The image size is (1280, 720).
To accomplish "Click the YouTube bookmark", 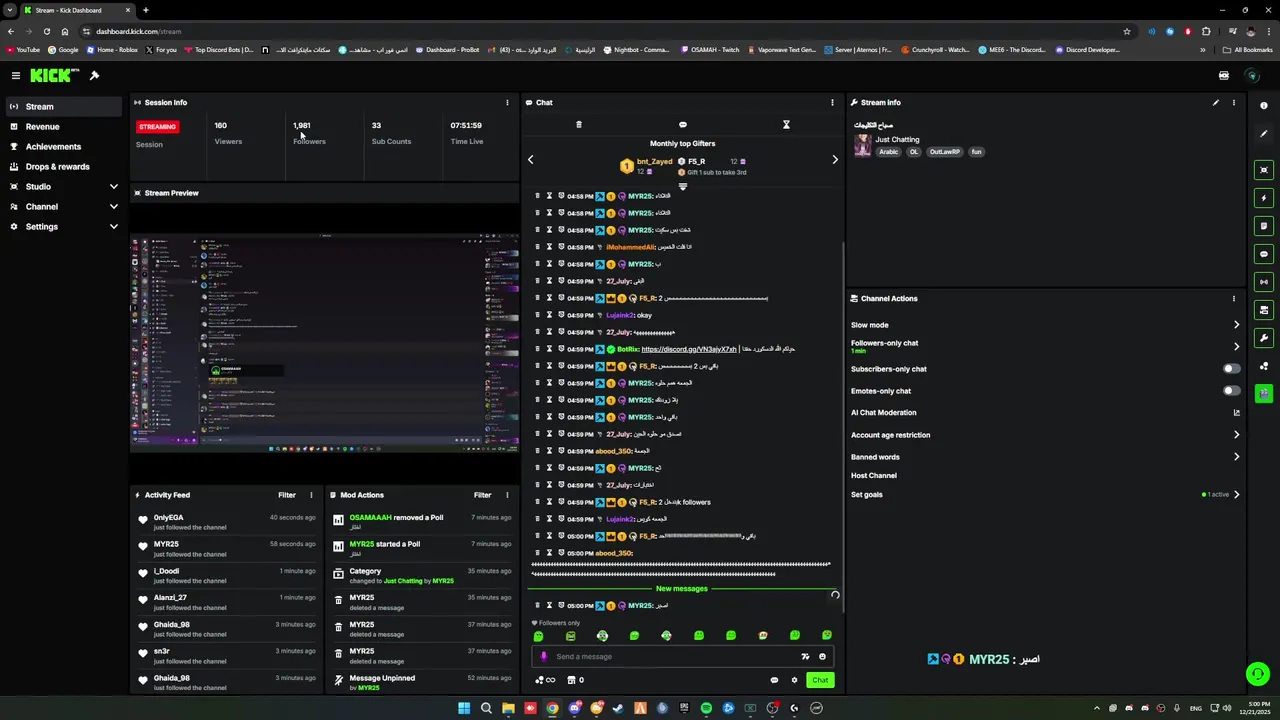I will click(x=23, y=50).
